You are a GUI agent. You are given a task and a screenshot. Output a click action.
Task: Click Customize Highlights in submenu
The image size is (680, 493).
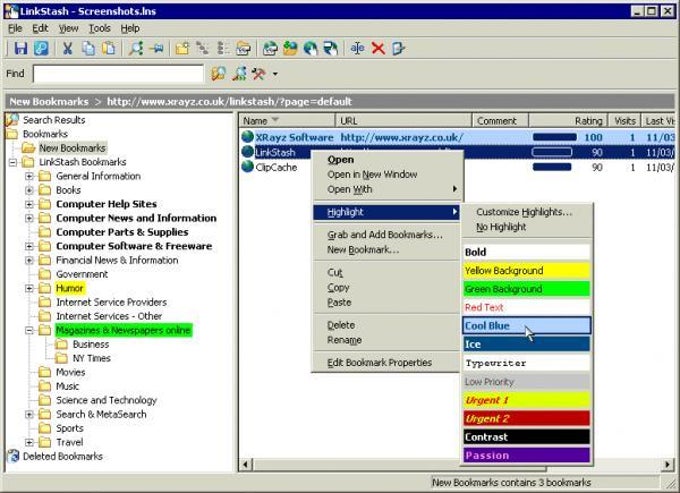[x=524, y=212]
